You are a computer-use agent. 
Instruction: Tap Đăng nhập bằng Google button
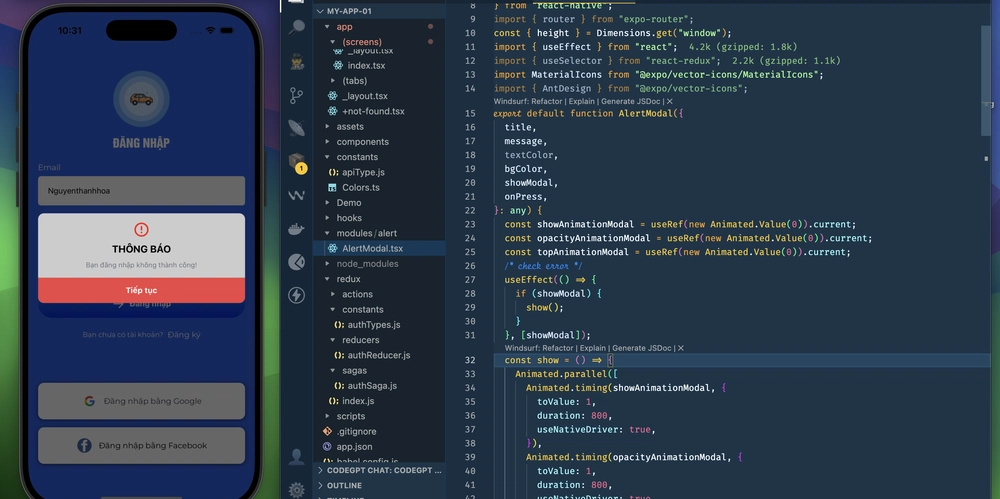coord(142,401)
